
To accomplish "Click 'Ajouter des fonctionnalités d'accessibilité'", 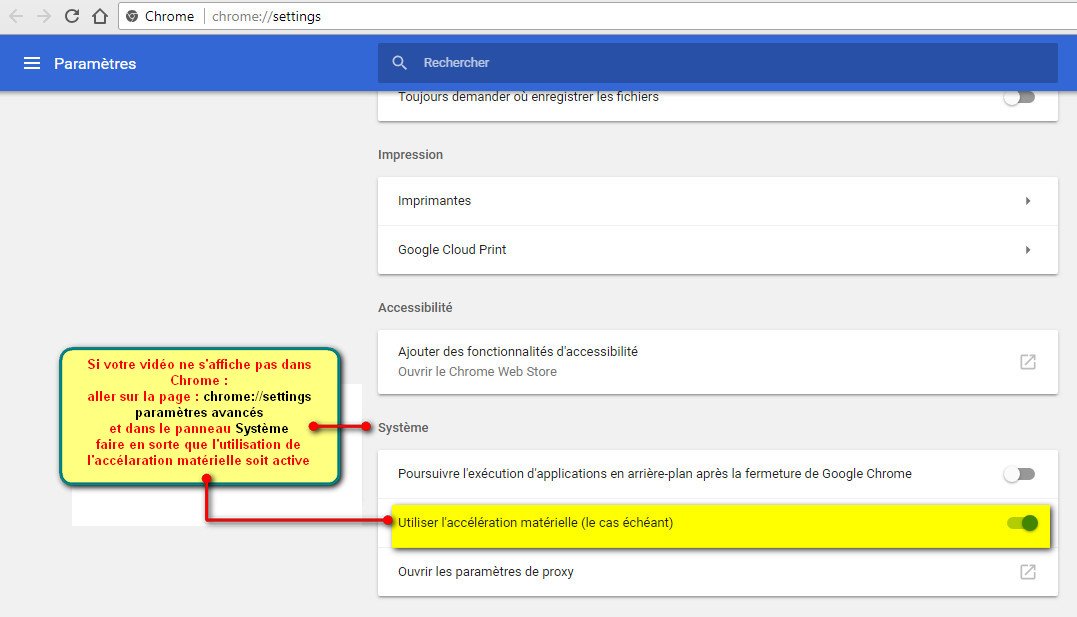I will 518,351.
